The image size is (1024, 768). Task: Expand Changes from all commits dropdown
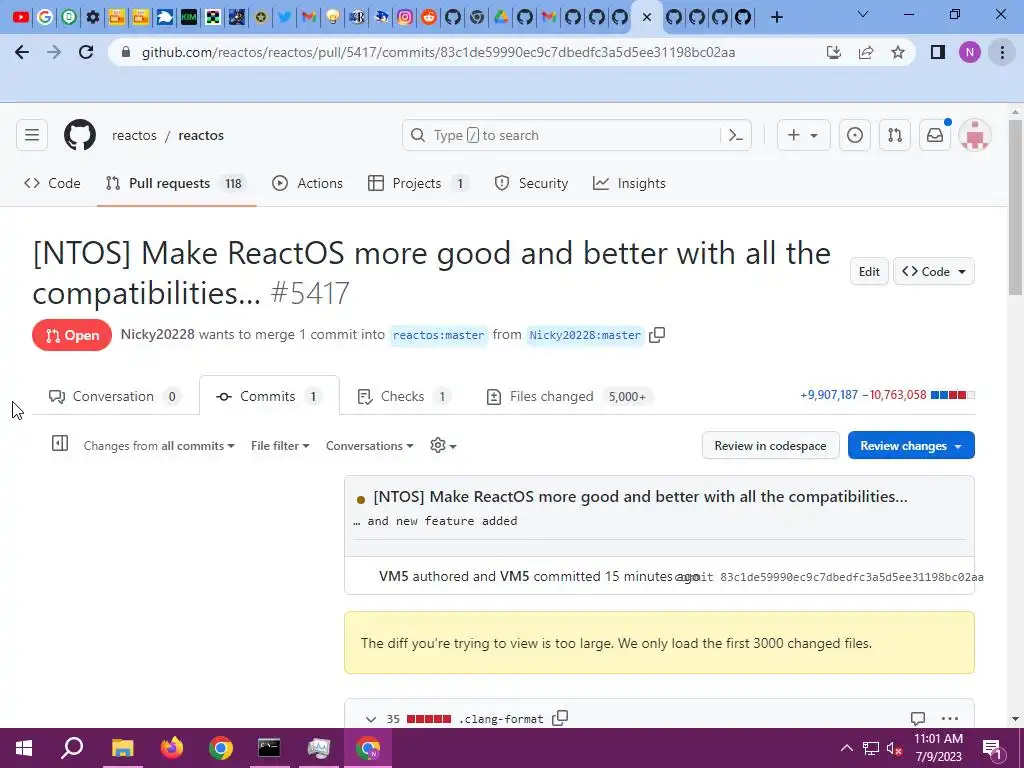[x=159, y=446]
